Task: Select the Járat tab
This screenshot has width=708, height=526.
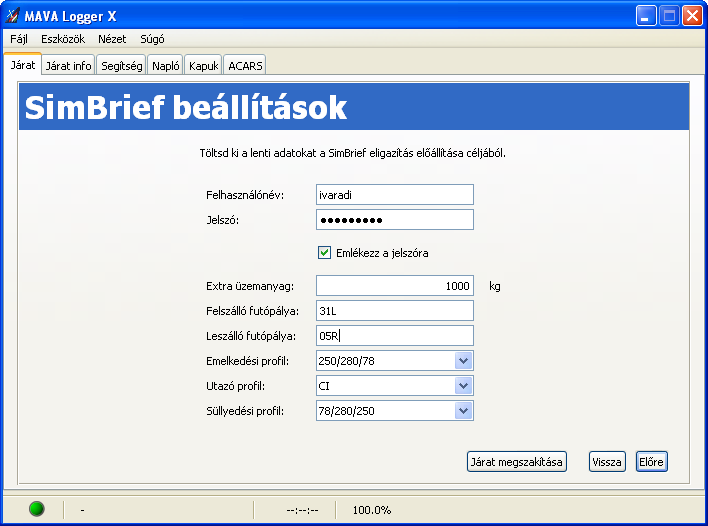Action: (x=23, y=65)
